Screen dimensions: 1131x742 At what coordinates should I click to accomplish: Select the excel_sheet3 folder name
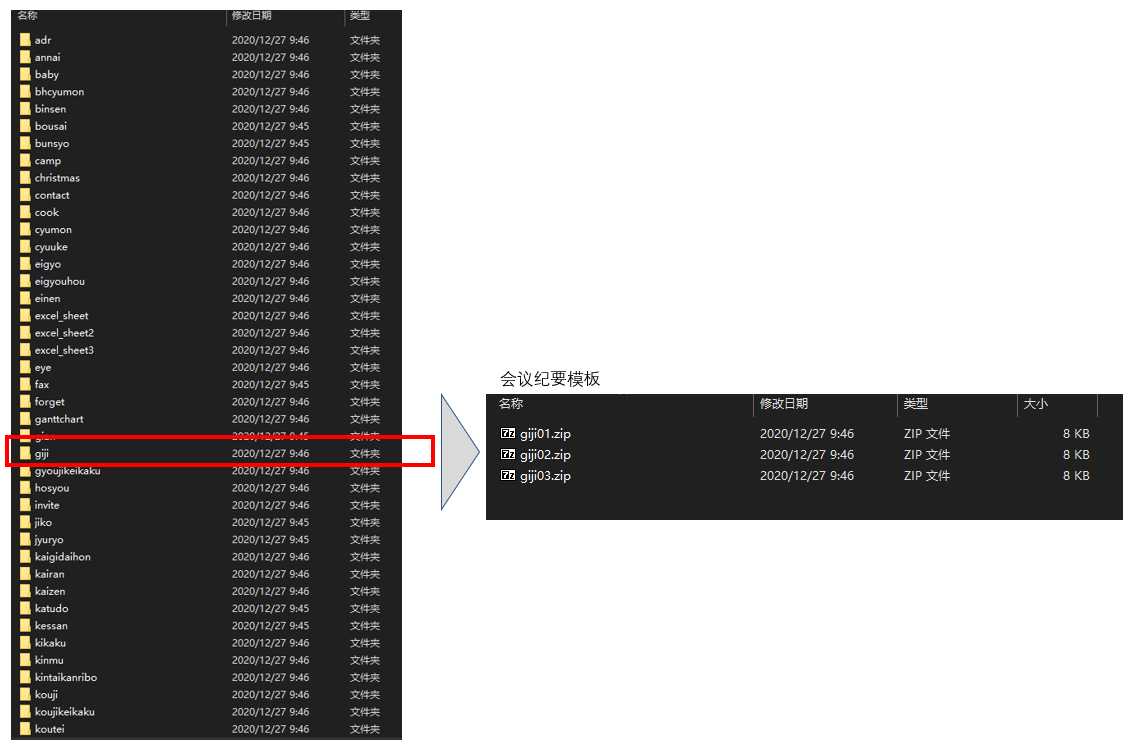pyautogui.click(x=64, y=350)
